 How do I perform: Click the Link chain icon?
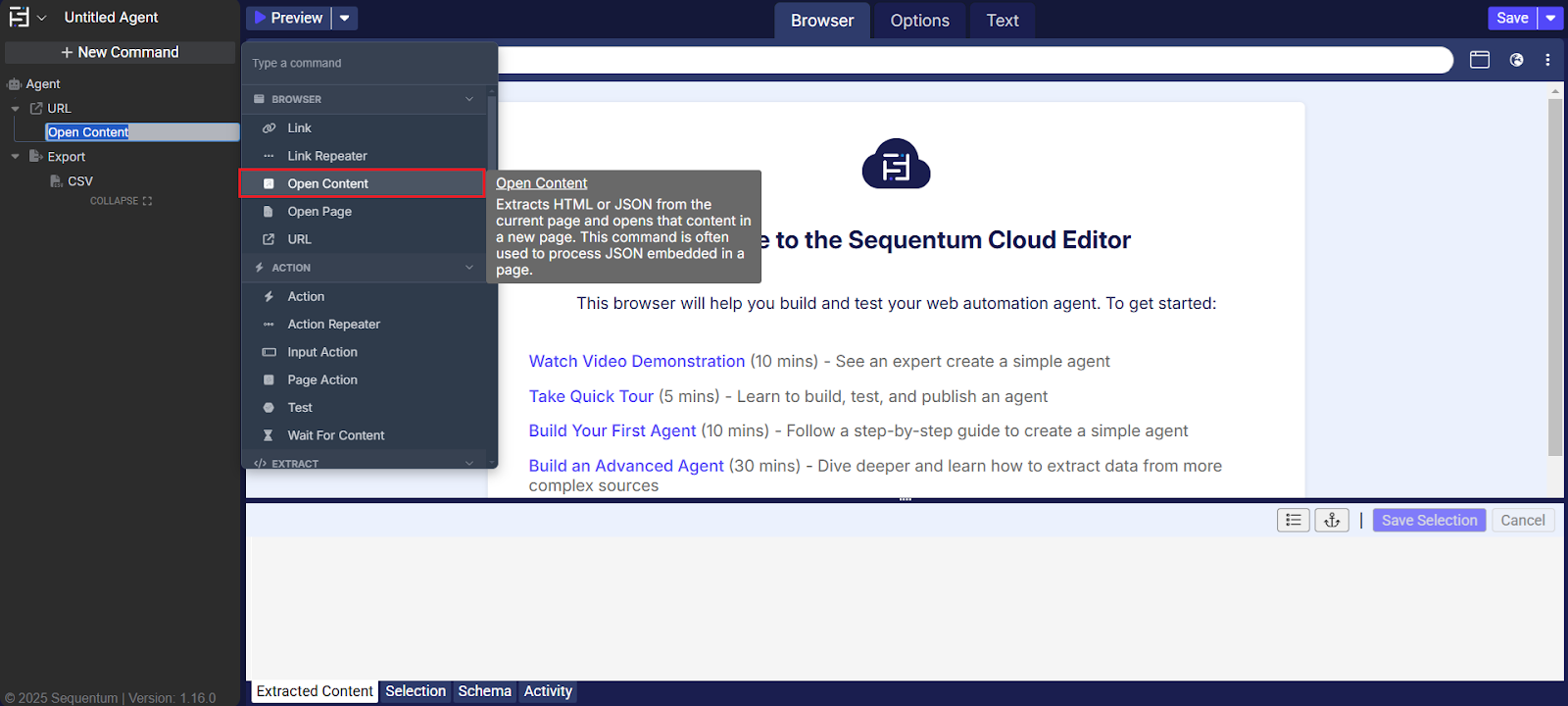[269, 128]
